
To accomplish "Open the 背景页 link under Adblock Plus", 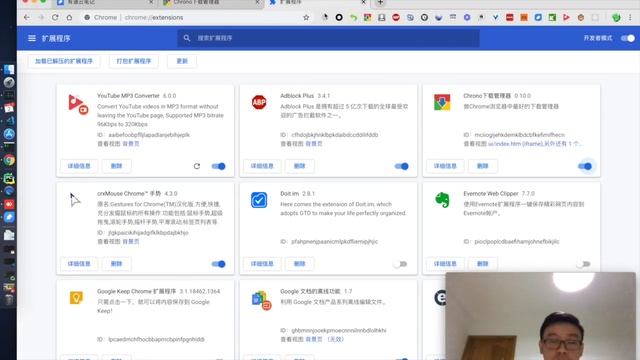I will [x=314, y=144].
